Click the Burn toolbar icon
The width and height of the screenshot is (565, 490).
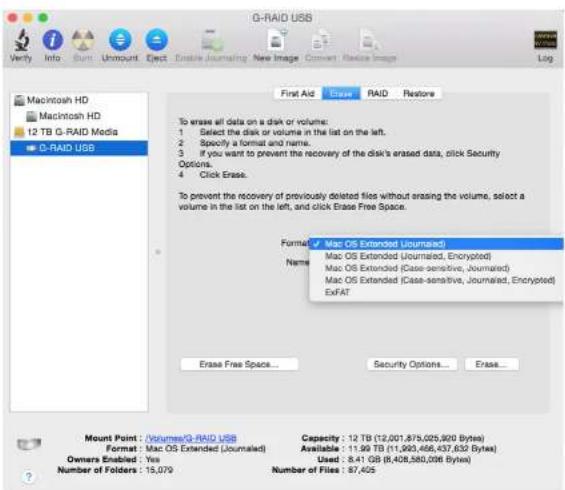point(83,40)
